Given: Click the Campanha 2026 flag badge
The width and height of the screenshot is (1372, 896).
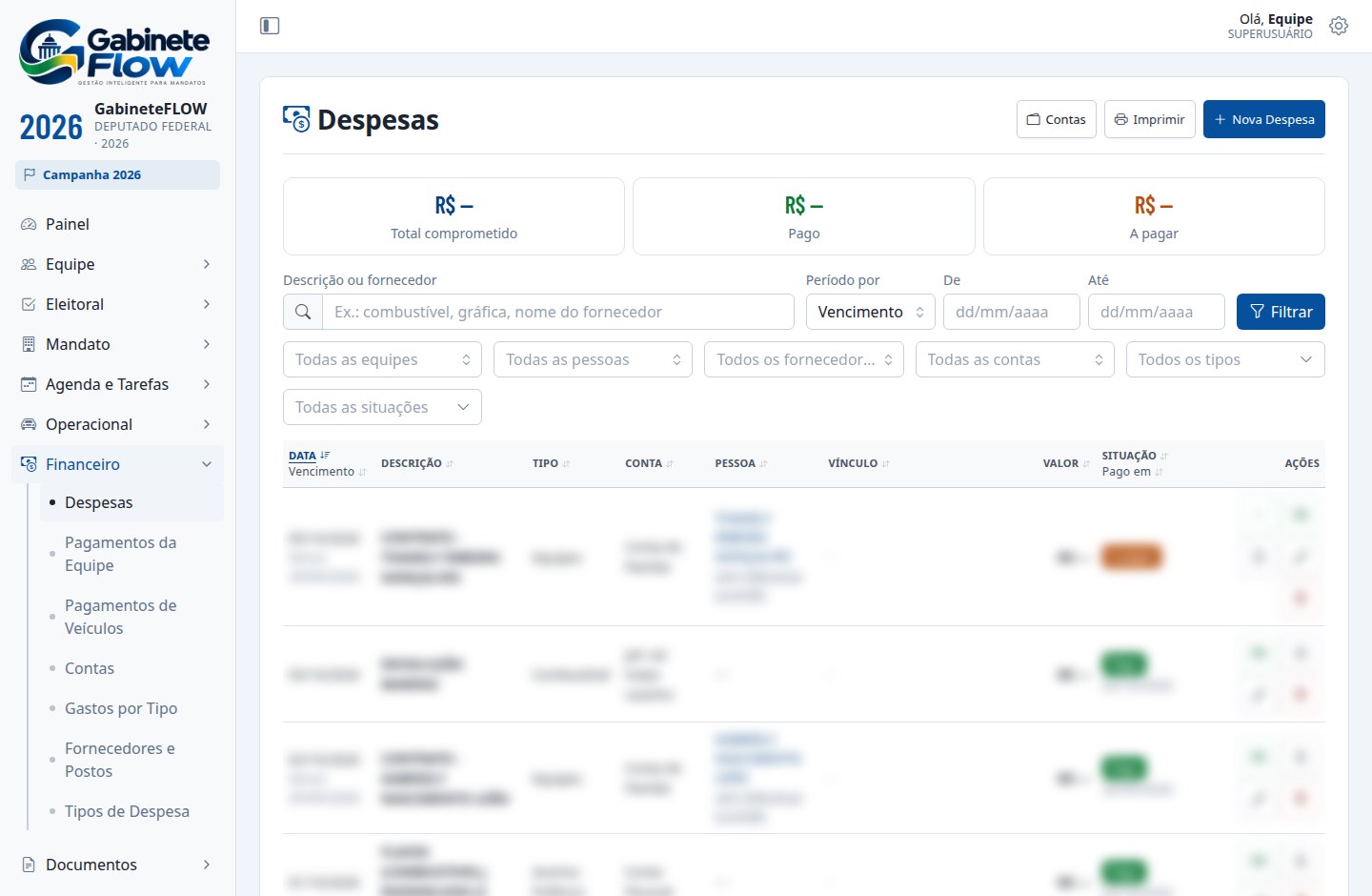Looking at the screenshot, I should pos(117,174).
